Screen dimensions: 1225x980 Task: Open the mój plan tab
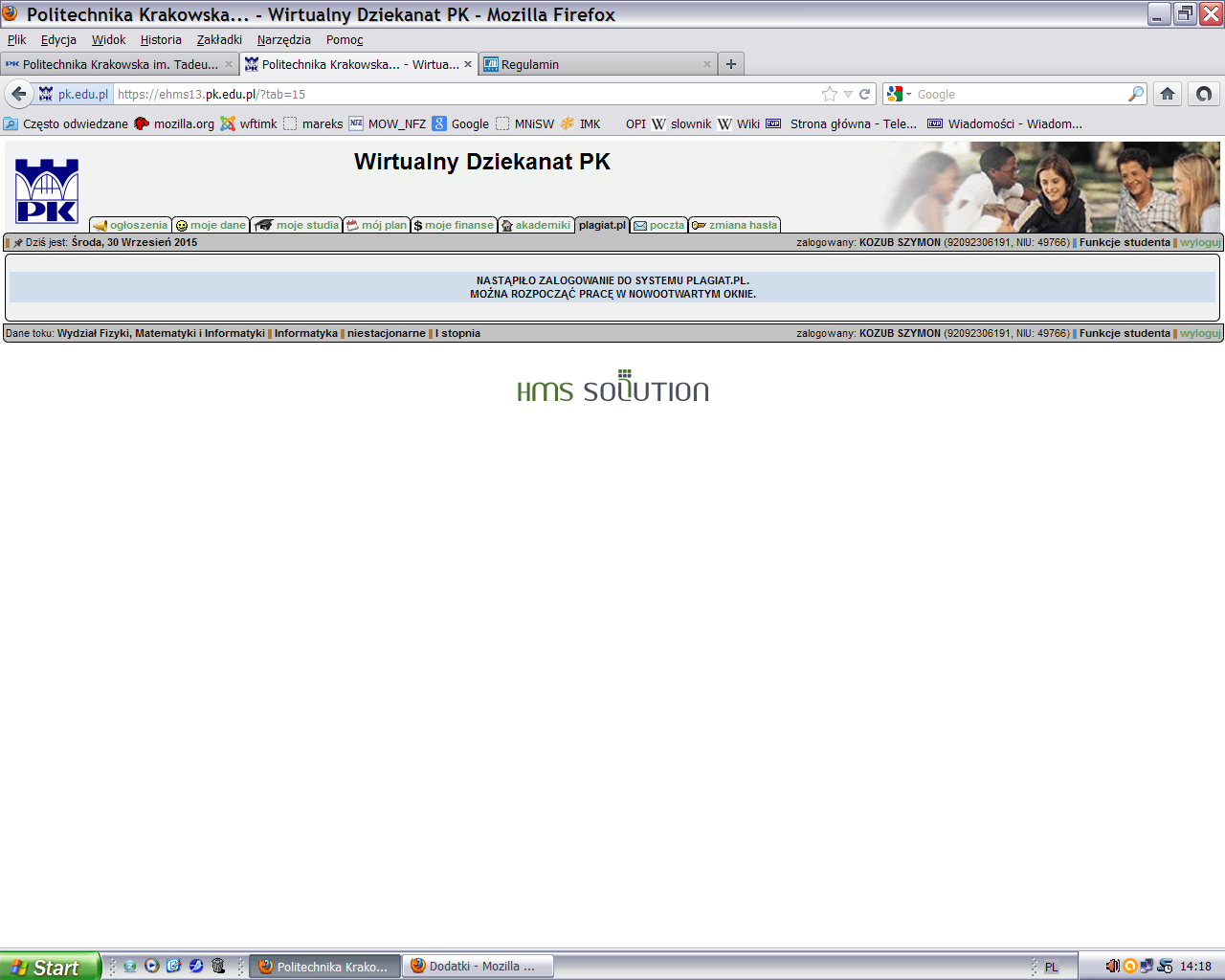tap(376, 225)
